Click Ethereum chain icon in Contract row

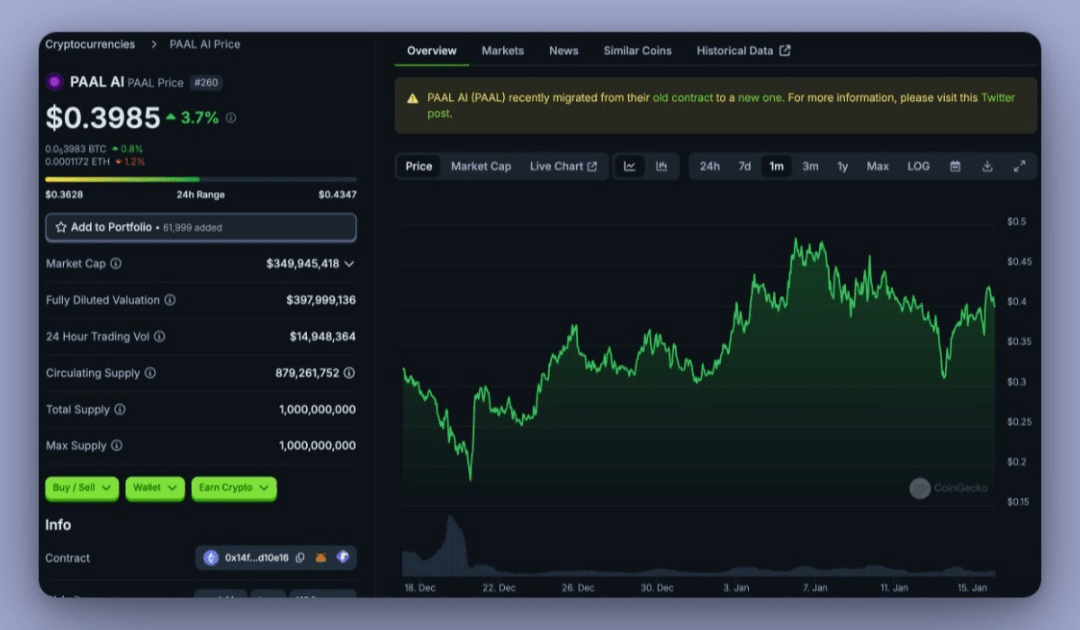click(x=211, y=558)
